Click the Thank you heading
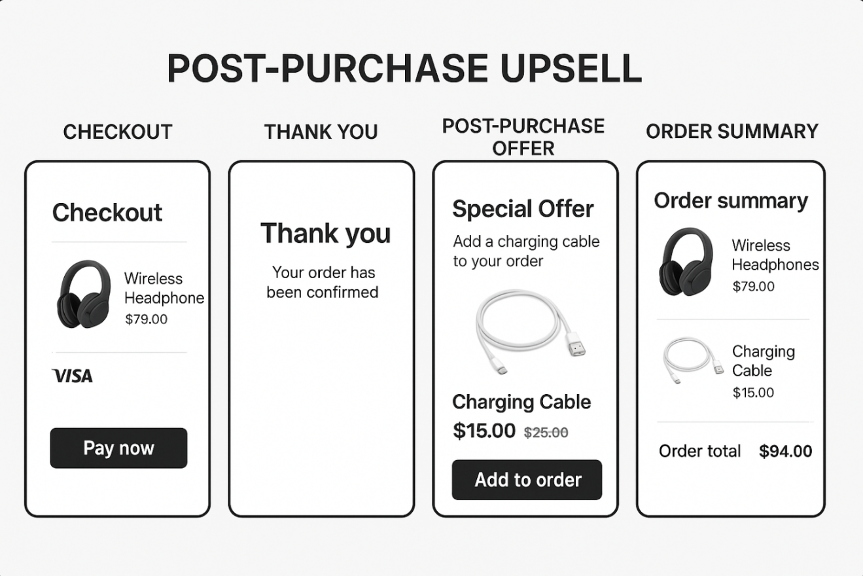The height and width of the screenshot is (576, 864). pos(325,234)
